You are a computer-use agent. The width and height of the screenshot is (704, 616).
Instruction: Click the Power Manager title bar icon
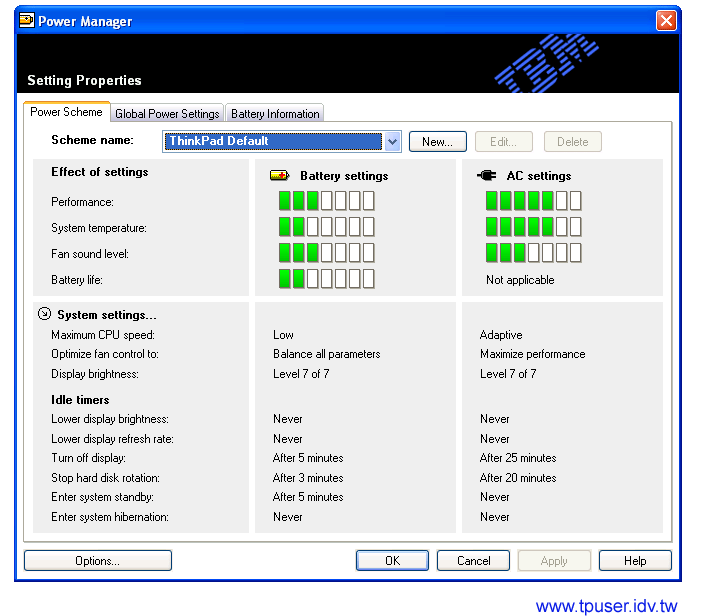pos(26,21)
